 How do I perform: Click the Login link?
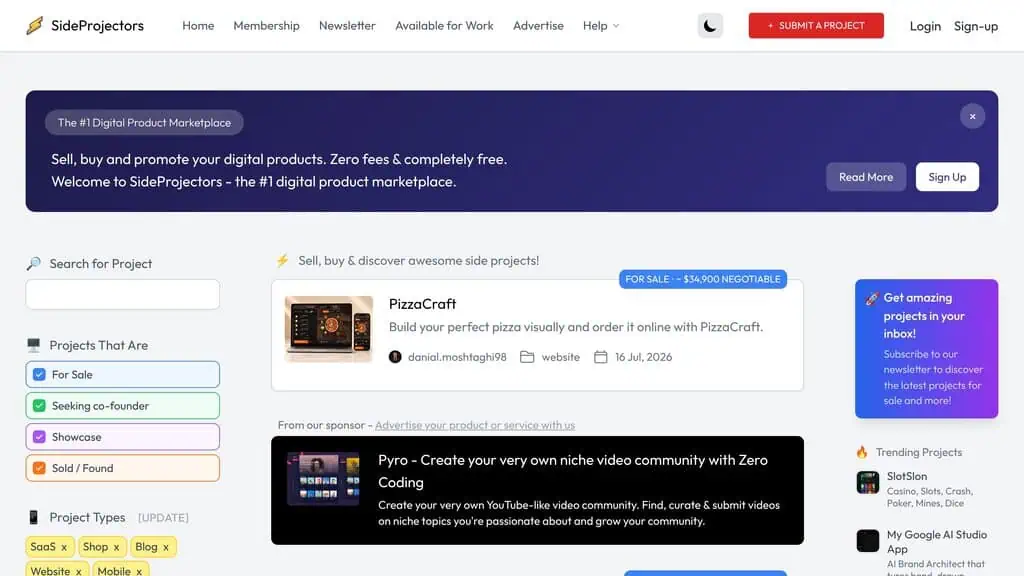pyautogui.click(x=925, y=26)
